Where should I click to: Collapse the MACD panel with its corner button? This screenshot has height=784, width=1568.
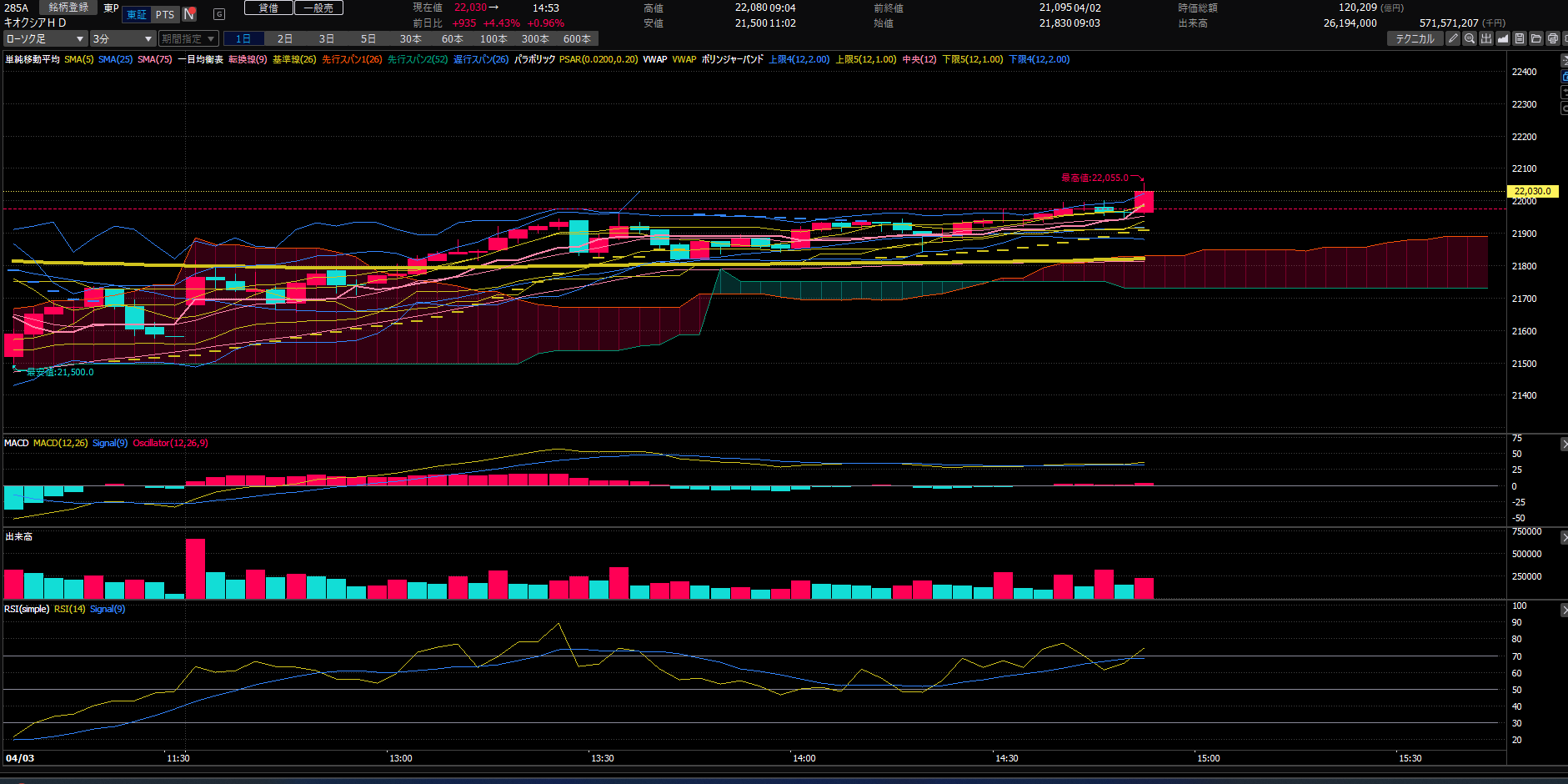coord(1563,445)
